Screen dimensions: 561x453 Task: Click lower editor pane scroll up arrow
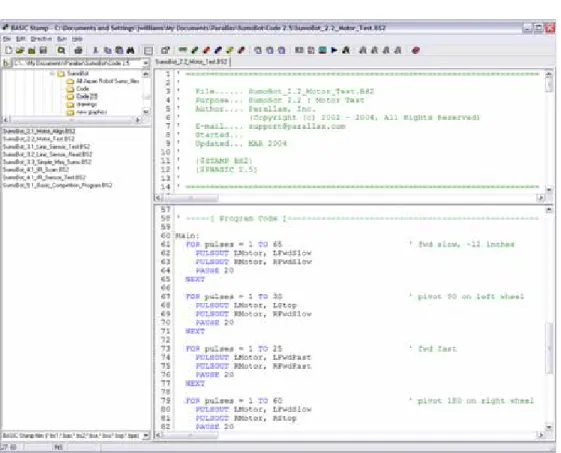[549, 210]
